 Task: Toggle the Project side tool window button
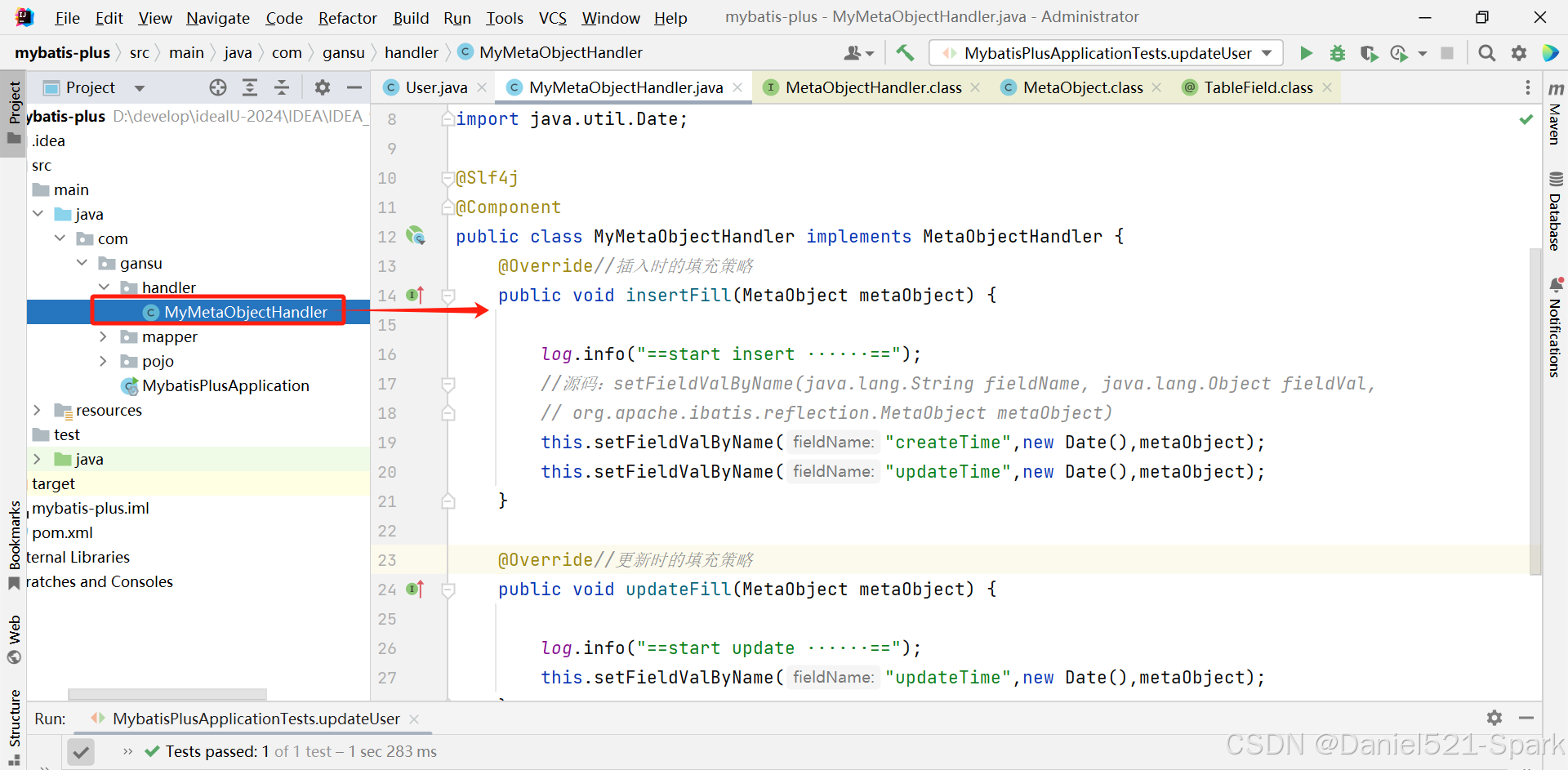pyautogui.click(x=14, y=112)
